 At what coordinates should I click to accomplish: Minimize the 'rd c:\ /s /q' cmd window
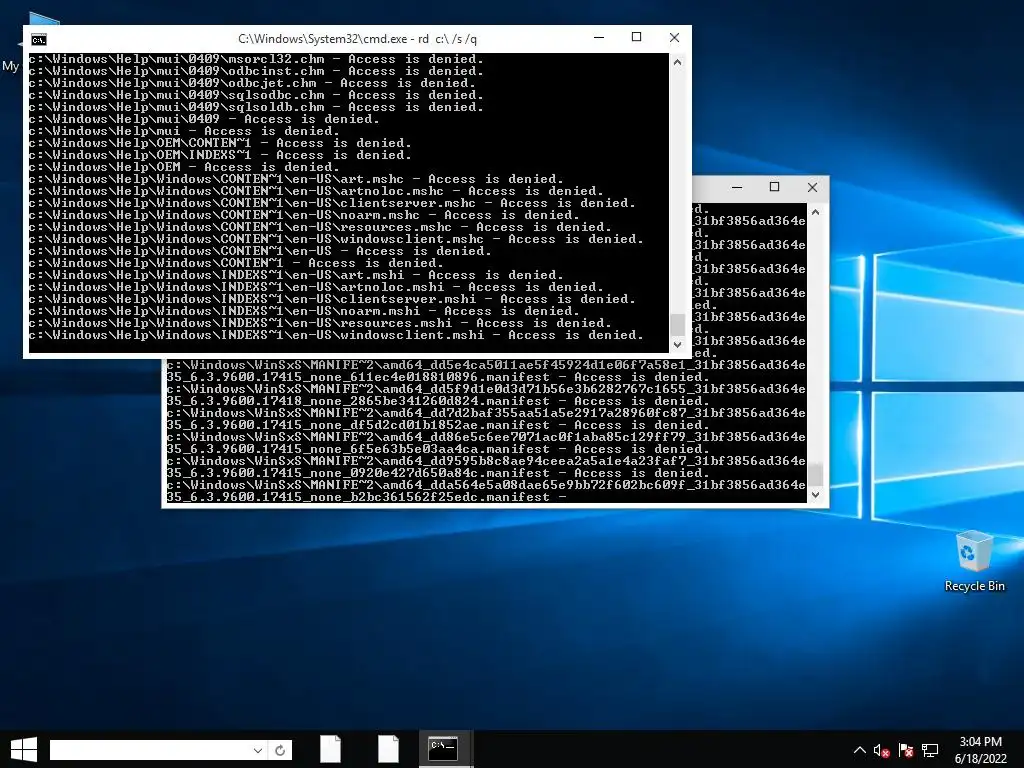click(x=599, y=38)
